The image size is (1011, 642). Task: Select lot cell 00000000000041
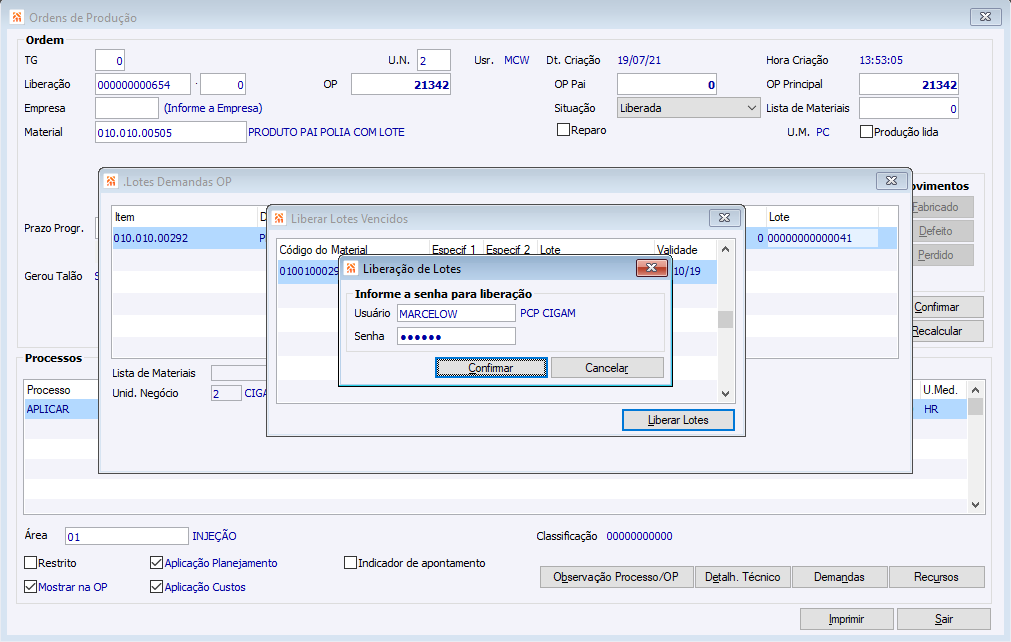point(822,238)
